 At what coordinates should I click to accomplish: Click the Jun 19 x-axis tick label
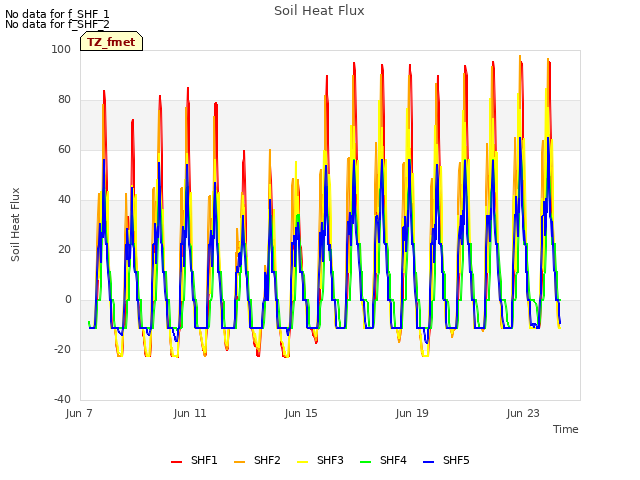412,413
